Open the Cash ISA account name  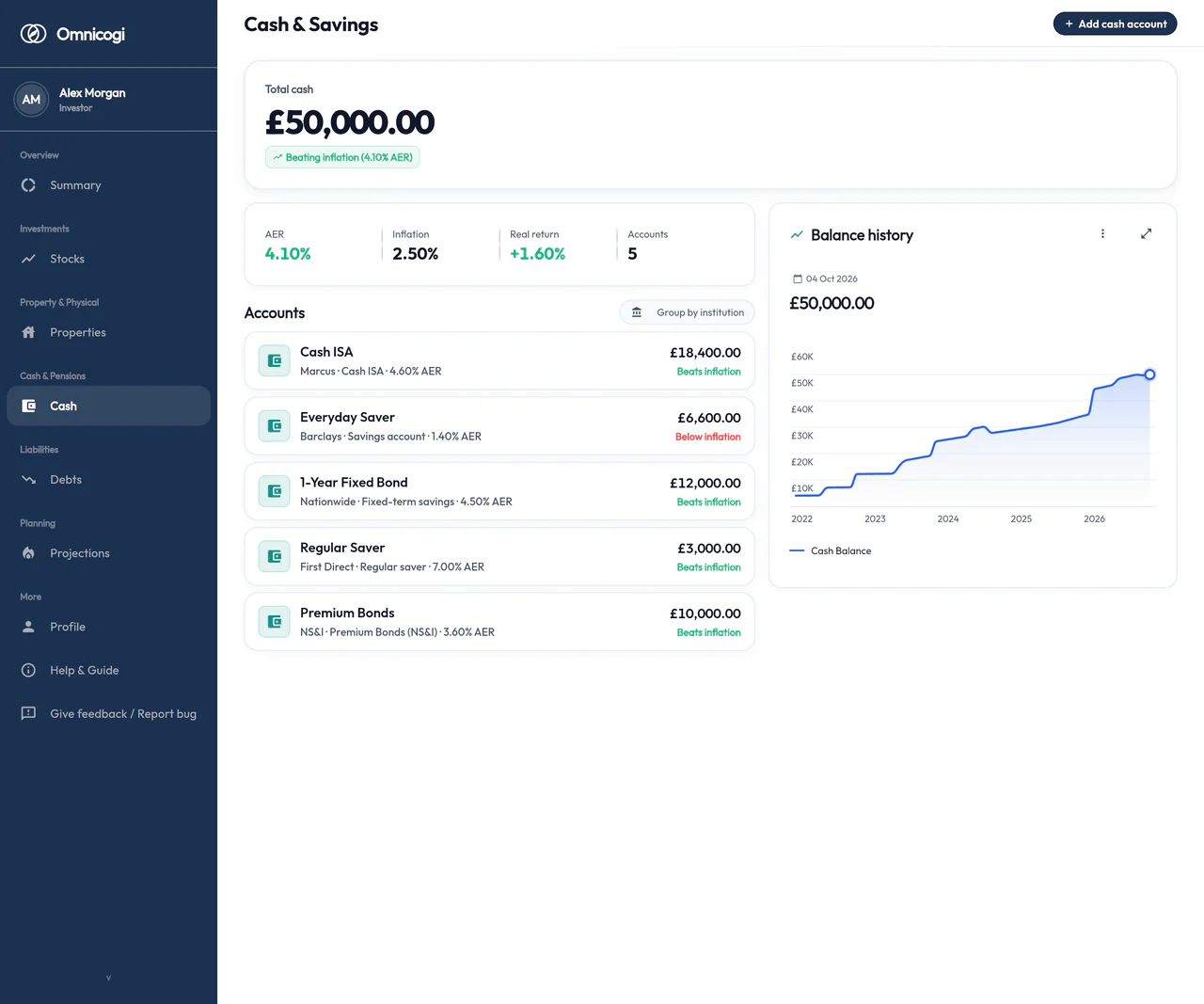(x=326, y=352)
